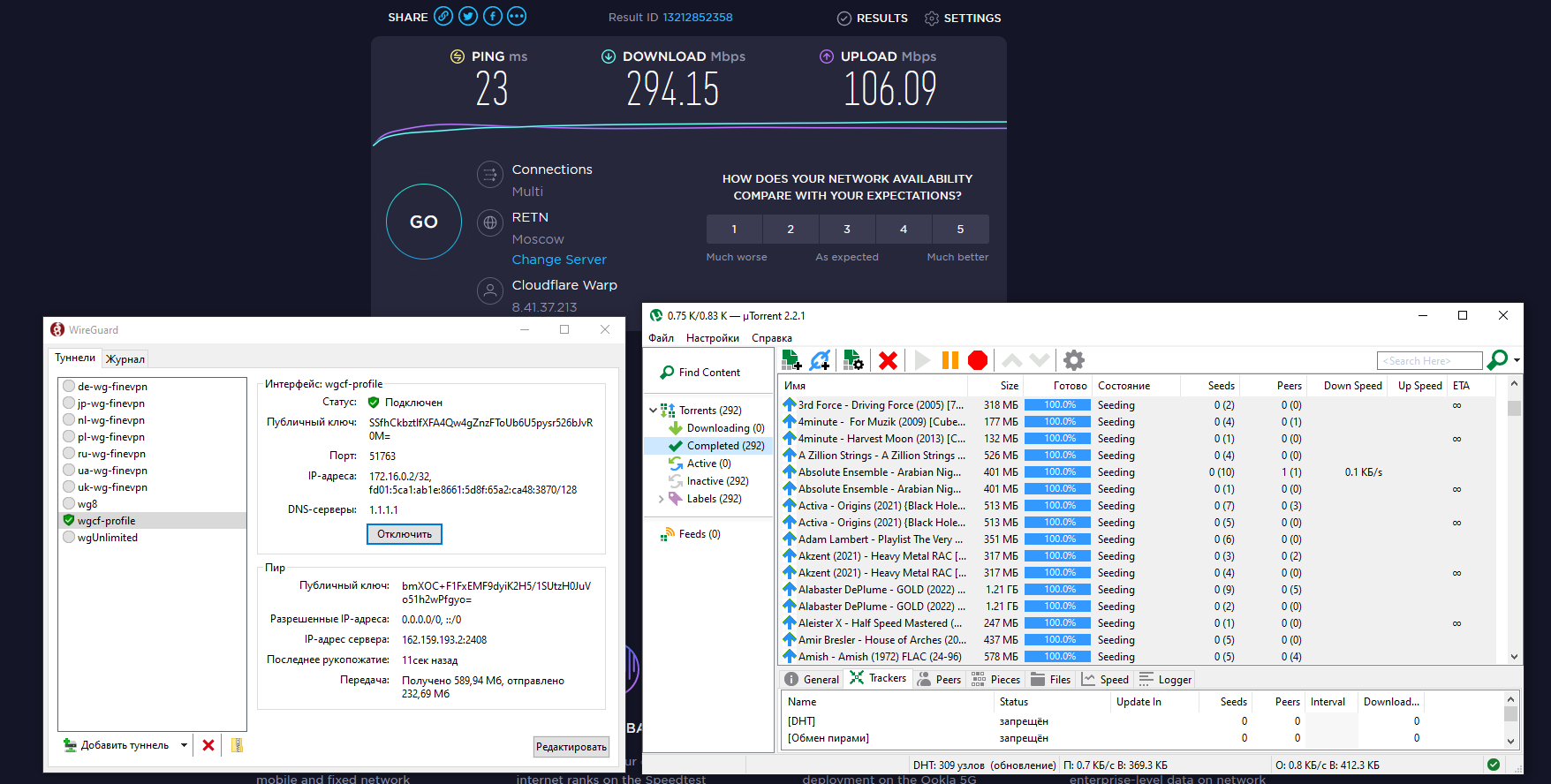This screenshot has height=784, width=1551.
Task: Rate network availability as 1
Action: (734, 229)
